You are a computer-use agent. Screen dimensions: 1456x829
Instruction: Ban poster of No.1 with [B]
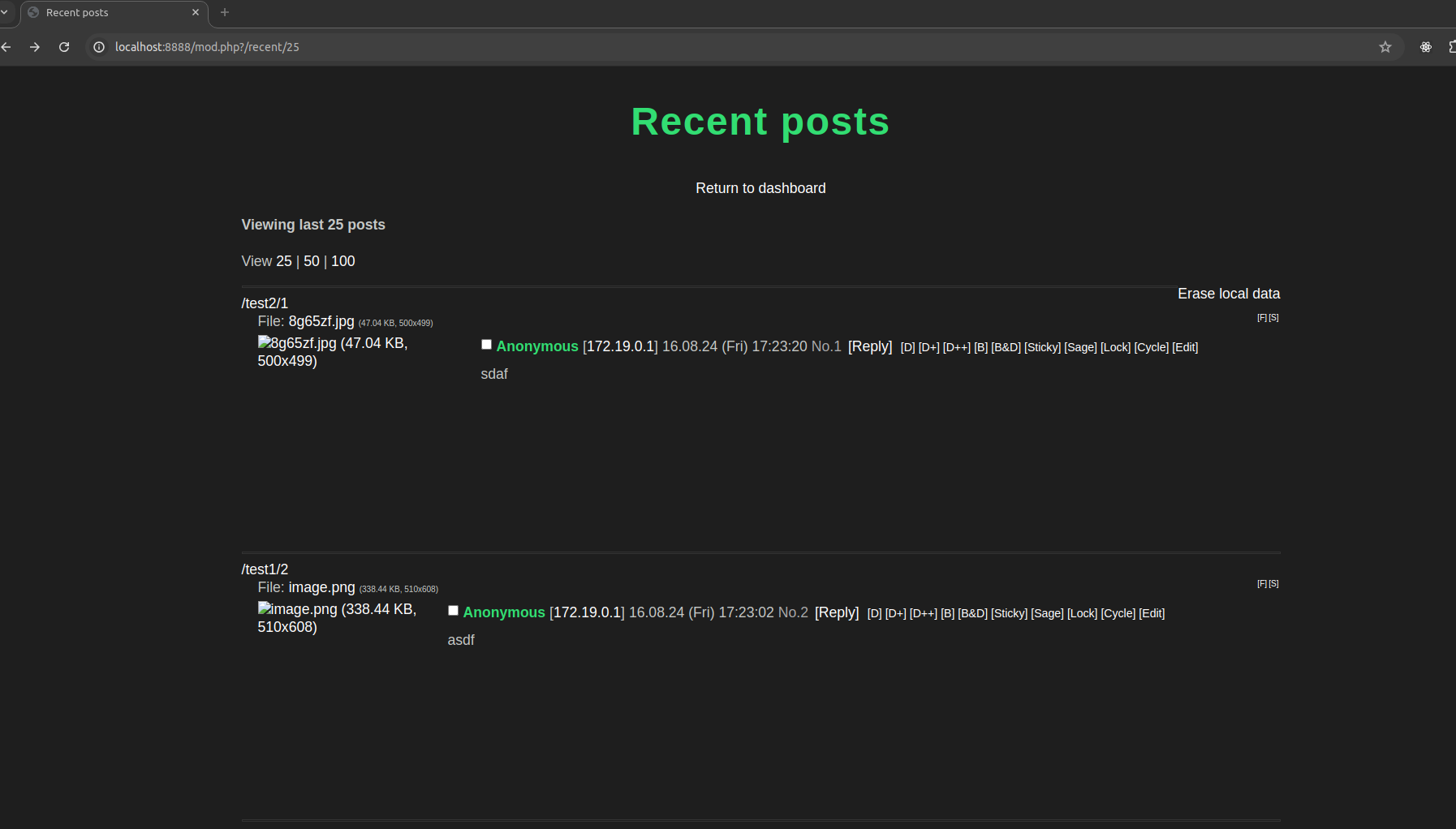coord(981,347)
